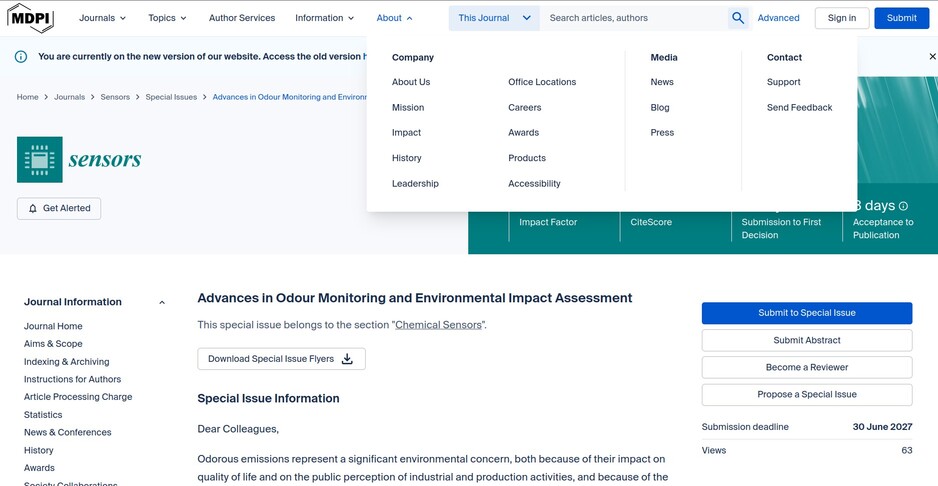This screenshot has height=486, width=938.
Task: Click the Impact Factor label
Action: click(x=548, y=222)
